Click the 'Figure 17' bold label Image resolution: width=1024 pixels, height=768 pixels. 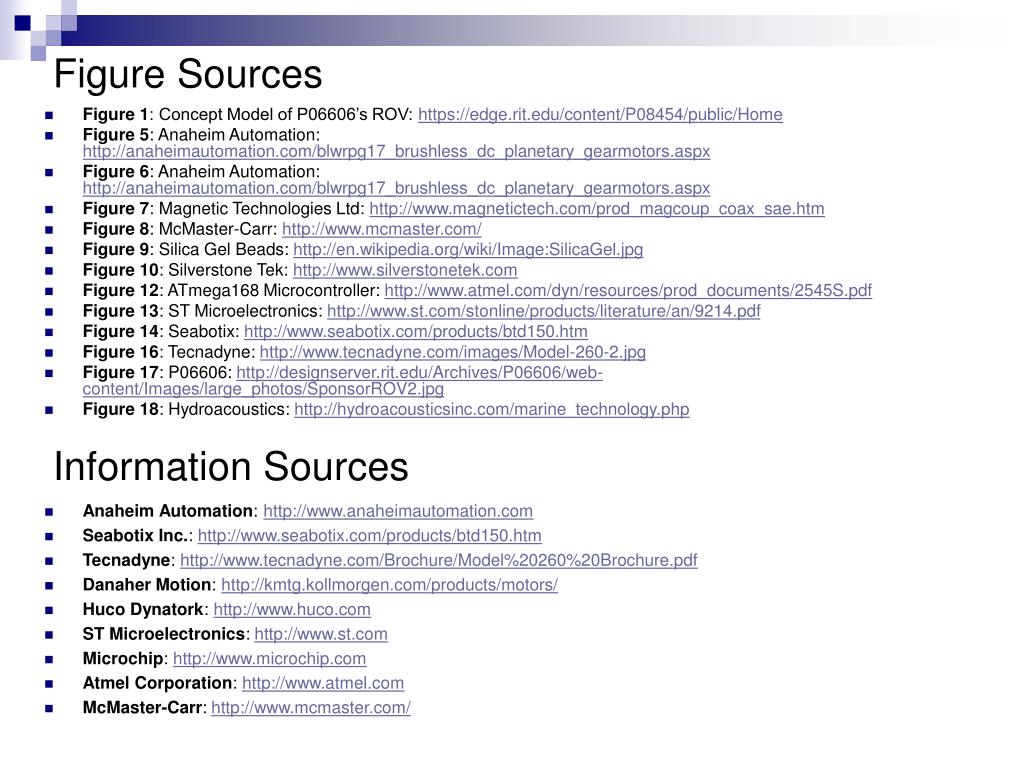[121, 372]
